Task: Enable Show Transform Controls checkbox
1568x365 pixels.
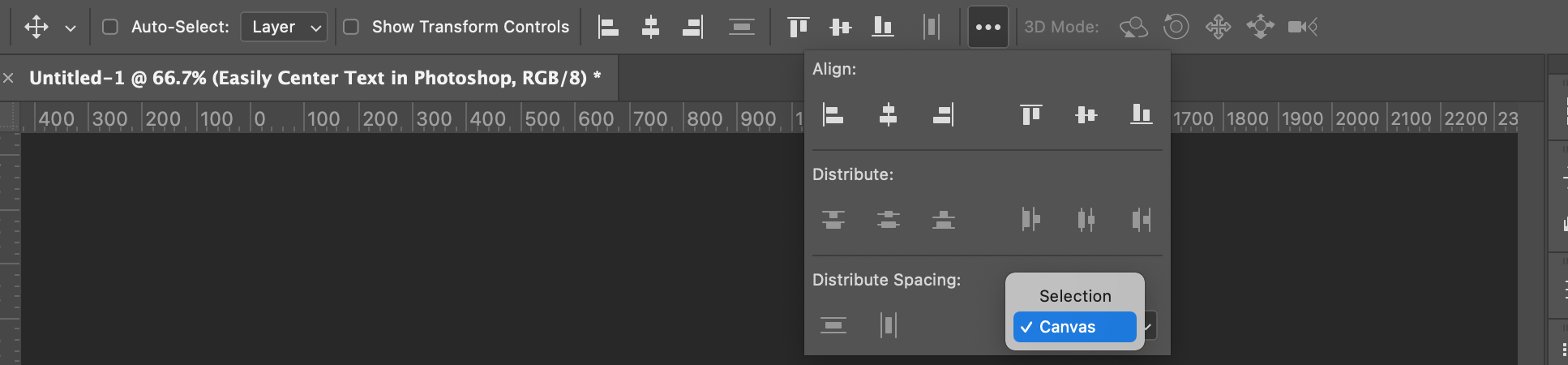Action: click(x=351, y=27)
